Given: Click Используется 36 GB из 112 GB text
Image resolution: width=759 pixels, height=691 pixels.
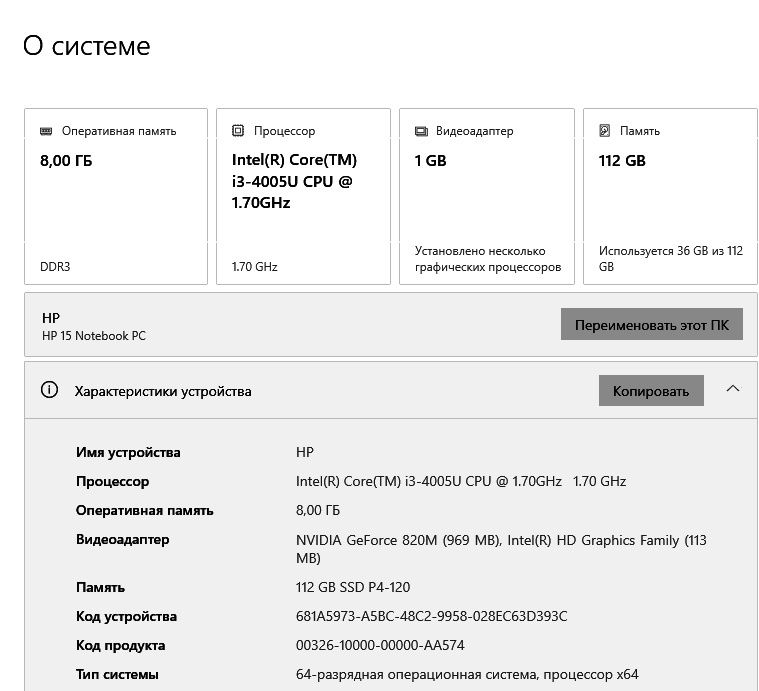Looking at the screenshot, I should tap(670, 259).
